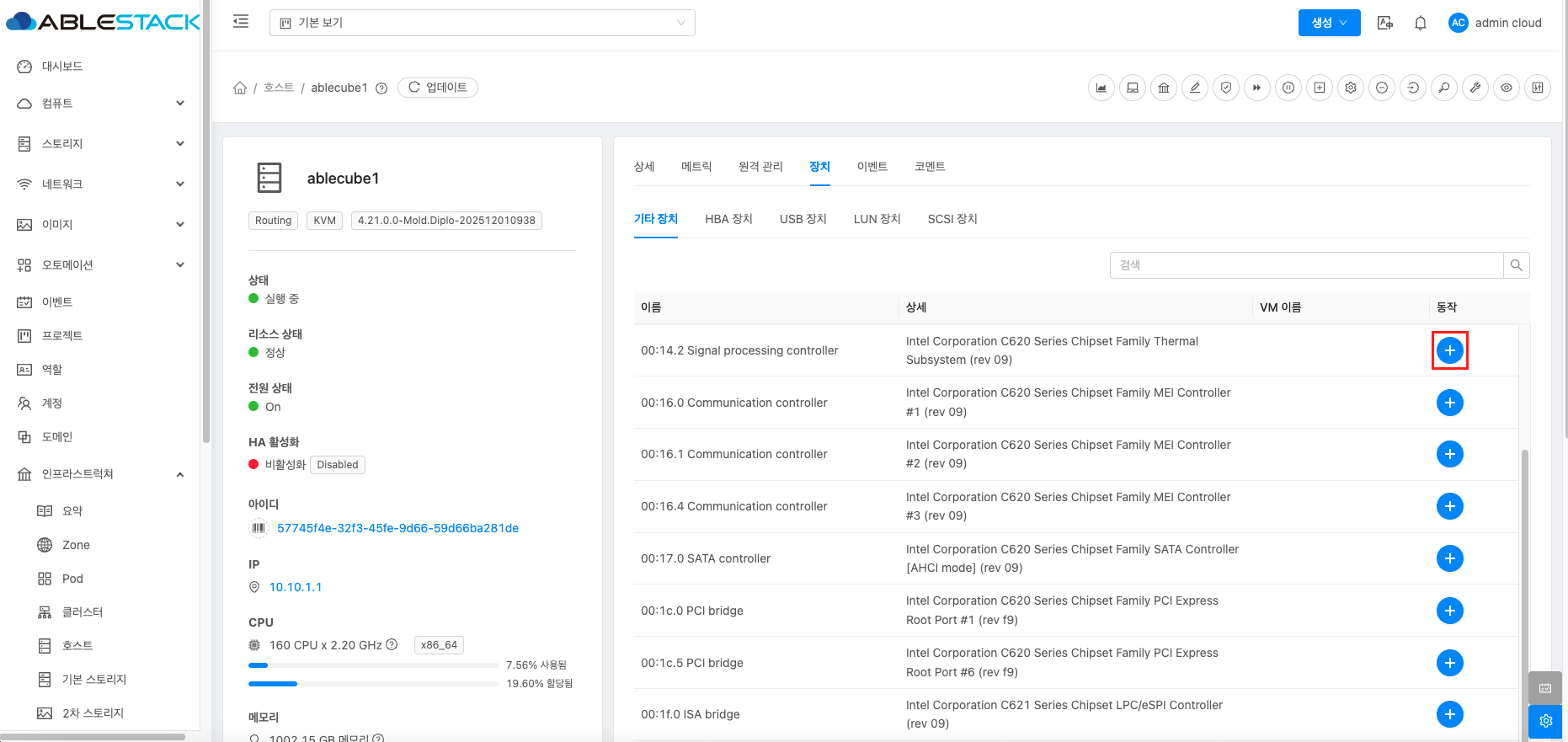Switch to the 메트릭 tab
The width and height of the screenshot is (1568, 742).
tap(696, 167)
